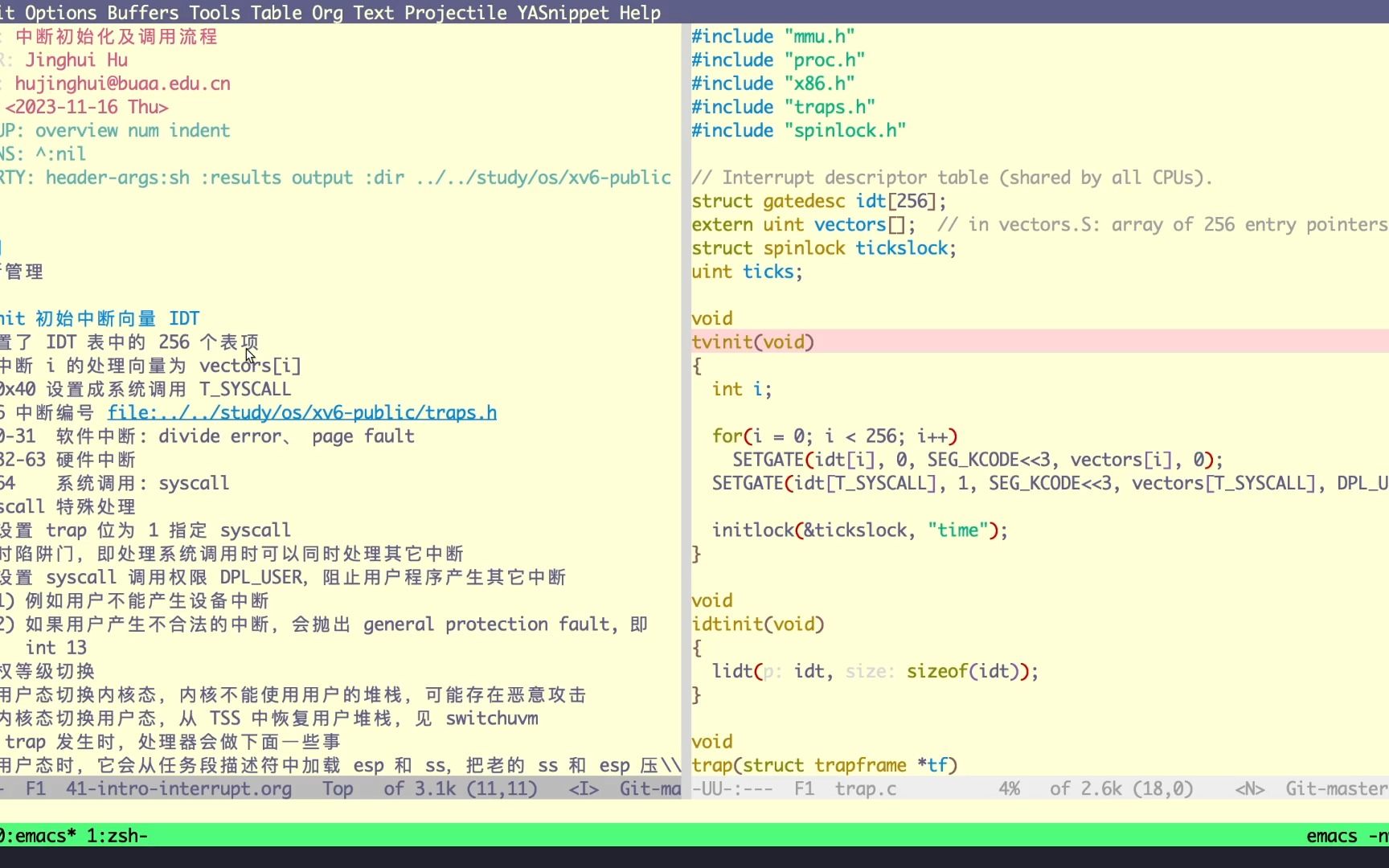Click the Top position indicator in left mode line
The image size is (1389, 868).
pos(338,788)
